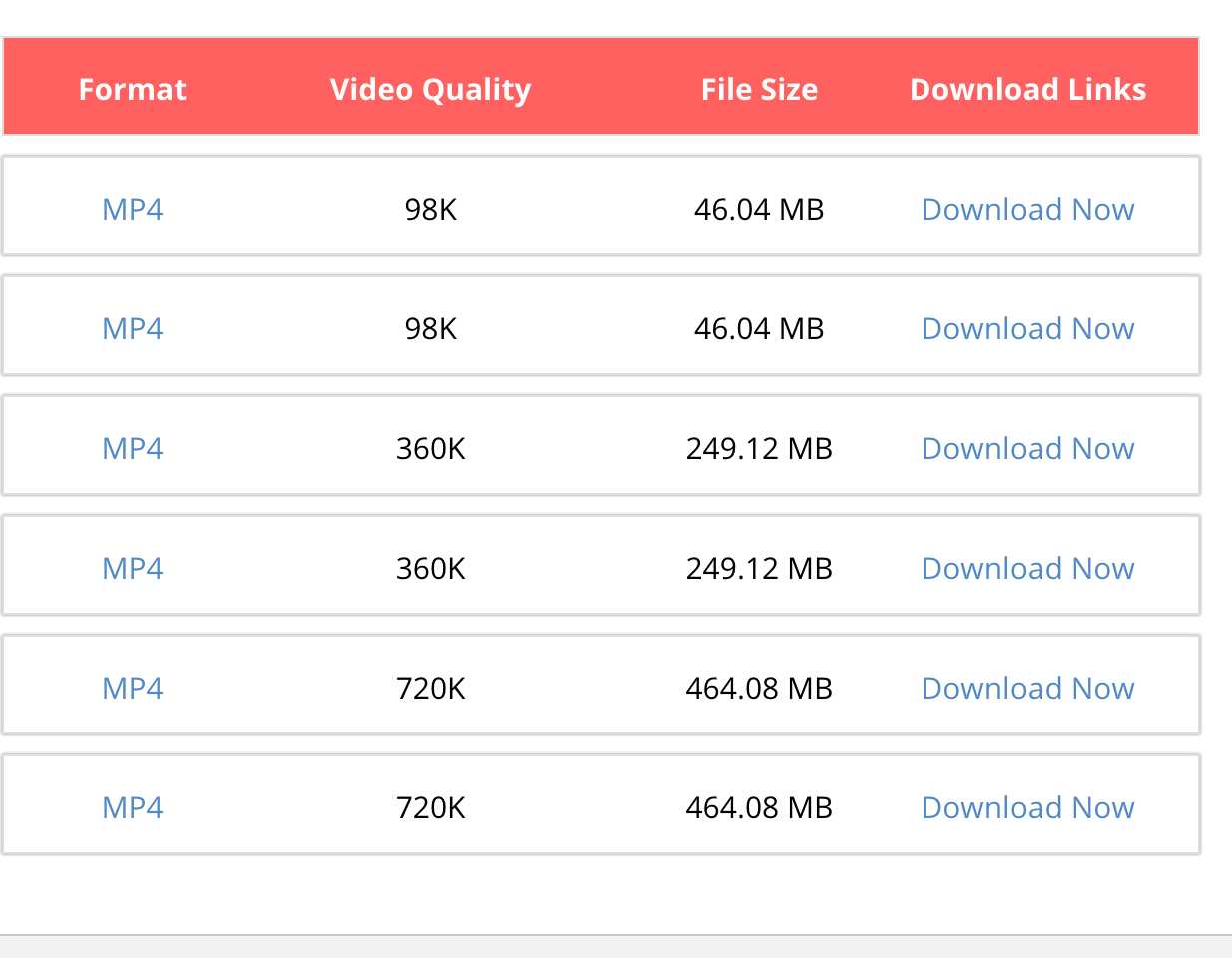This screenshot has height=958, width=1232.
Task: Click the File Size column header
Action: click(x=759, y=90)
